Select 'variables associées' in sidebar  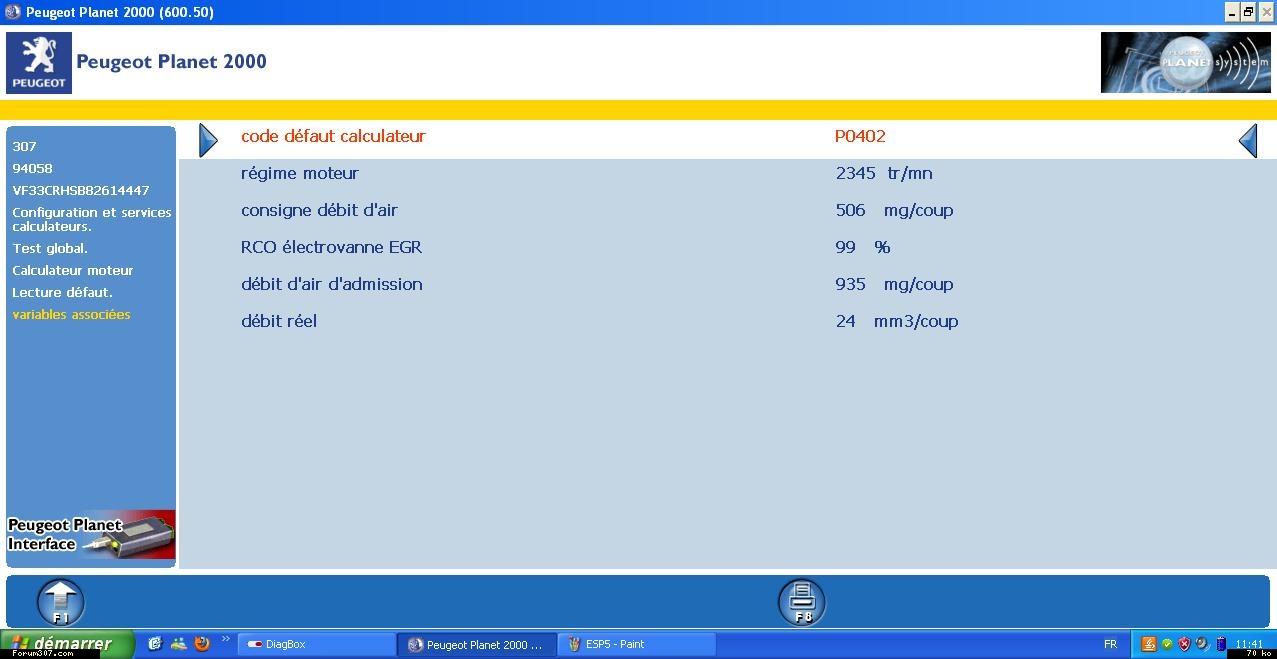click(71, 314)
